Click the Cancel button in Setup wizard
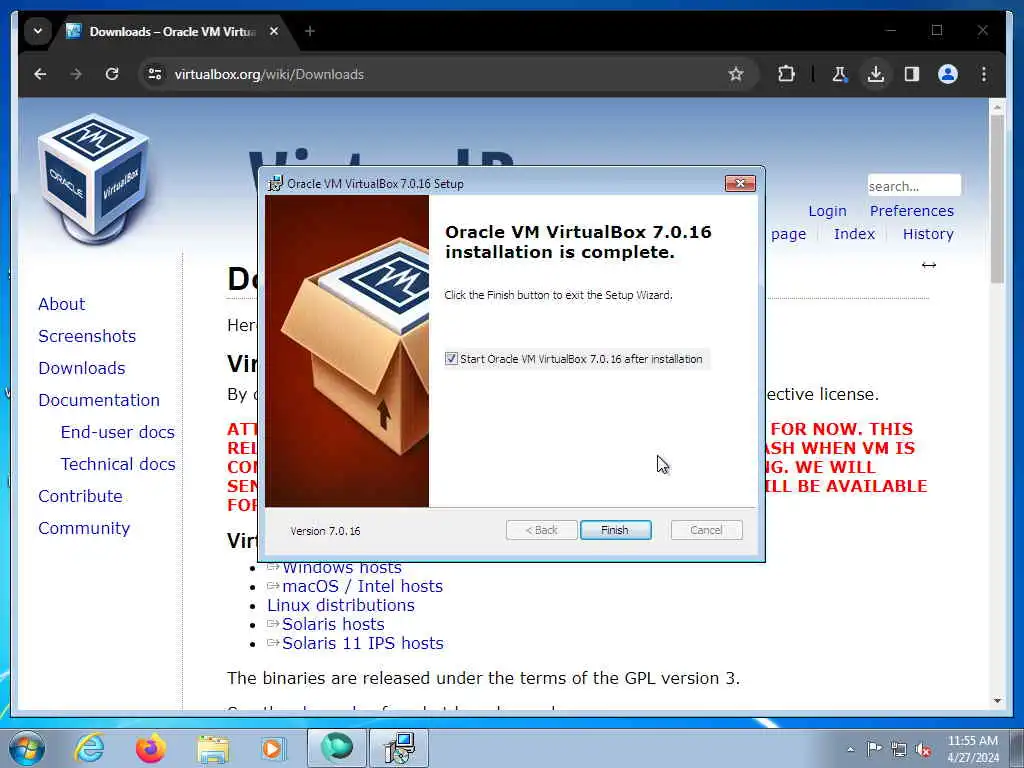1024x768 pixels. (706, 530)
